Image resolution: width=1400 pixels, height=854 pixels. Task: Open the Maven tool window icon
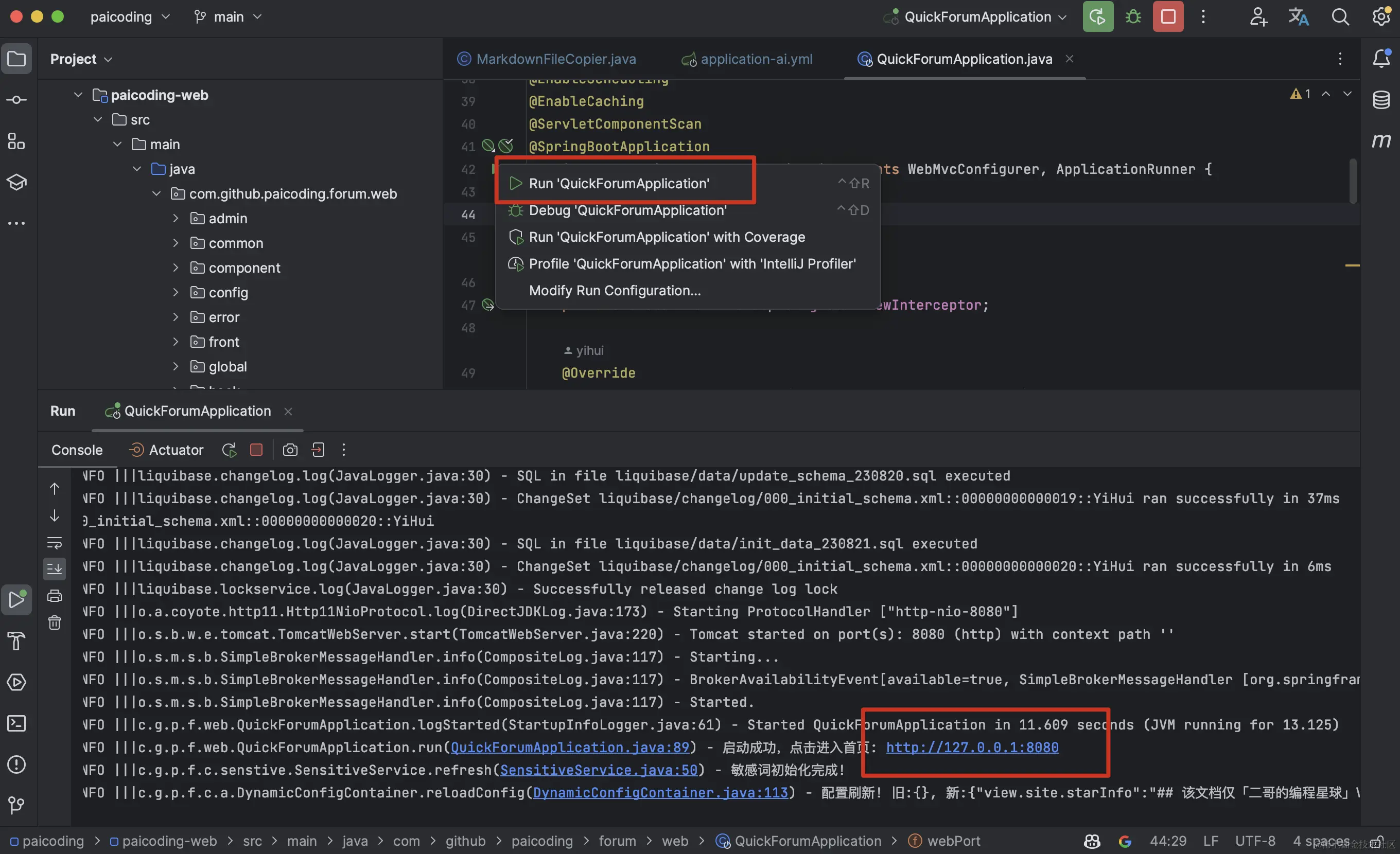point(1380,141)
